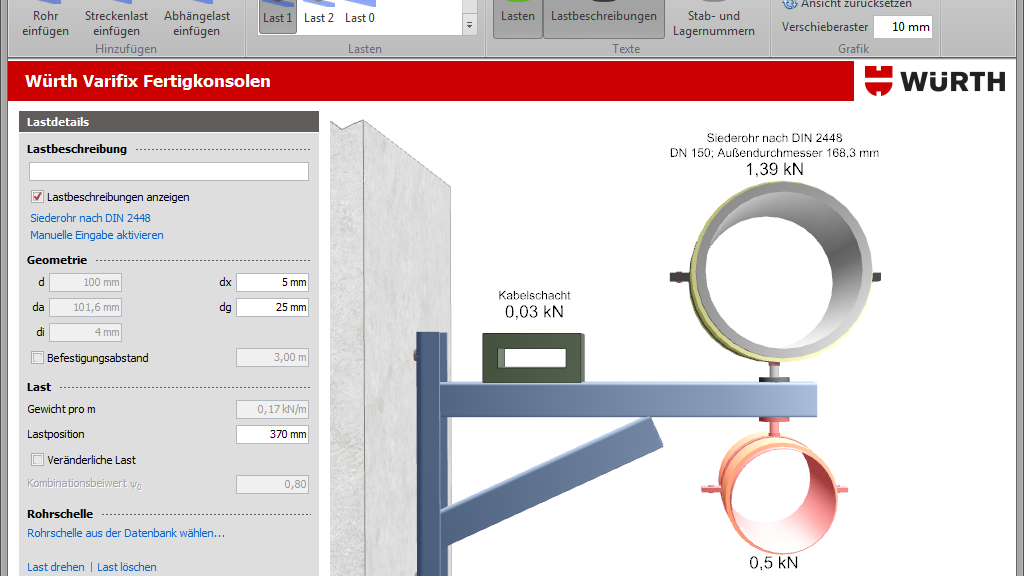Click the disabled d diameter field
1024x576 pixels.
(x=86, y=282)
